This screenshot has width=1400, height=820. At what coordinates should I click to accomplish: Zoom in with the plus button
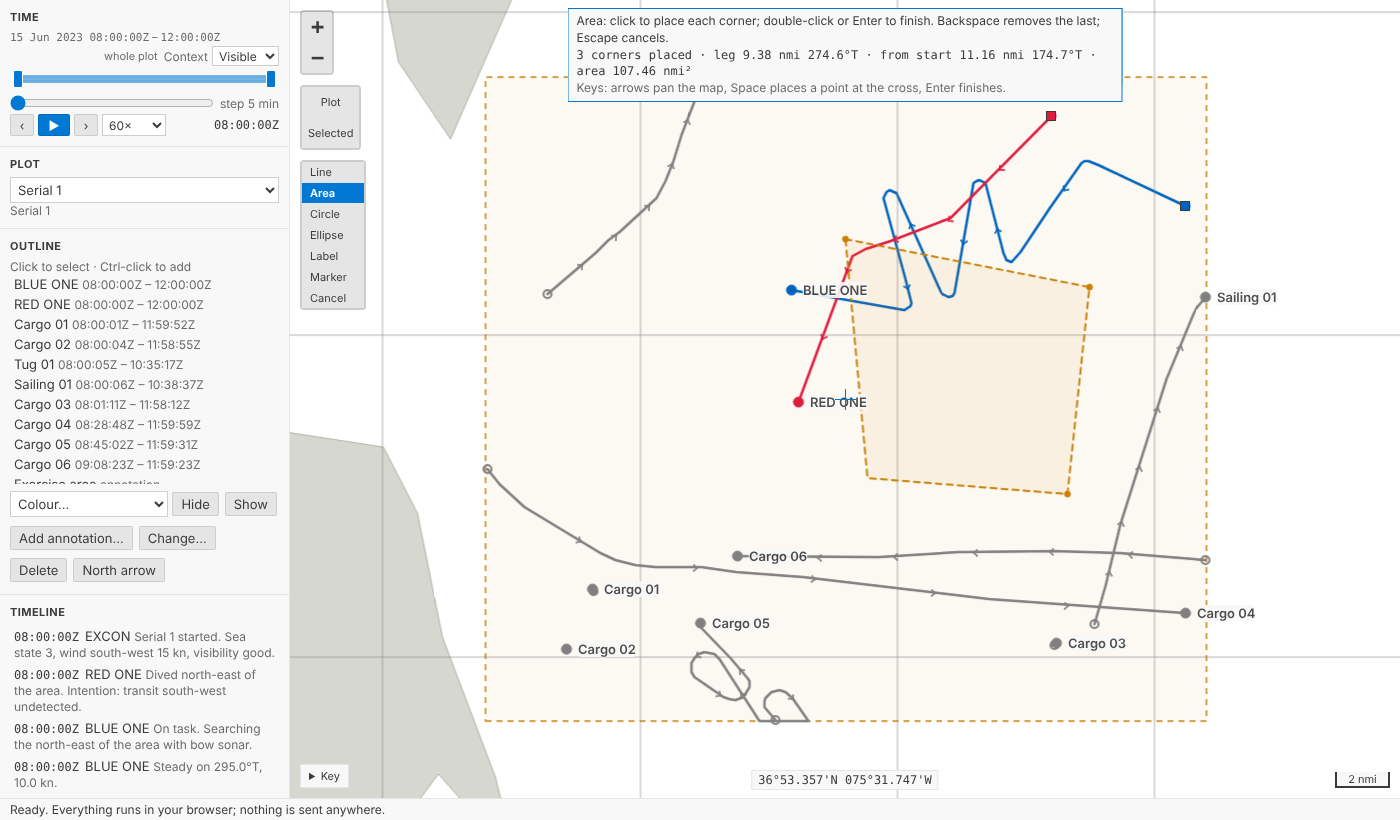coord(317,28)
